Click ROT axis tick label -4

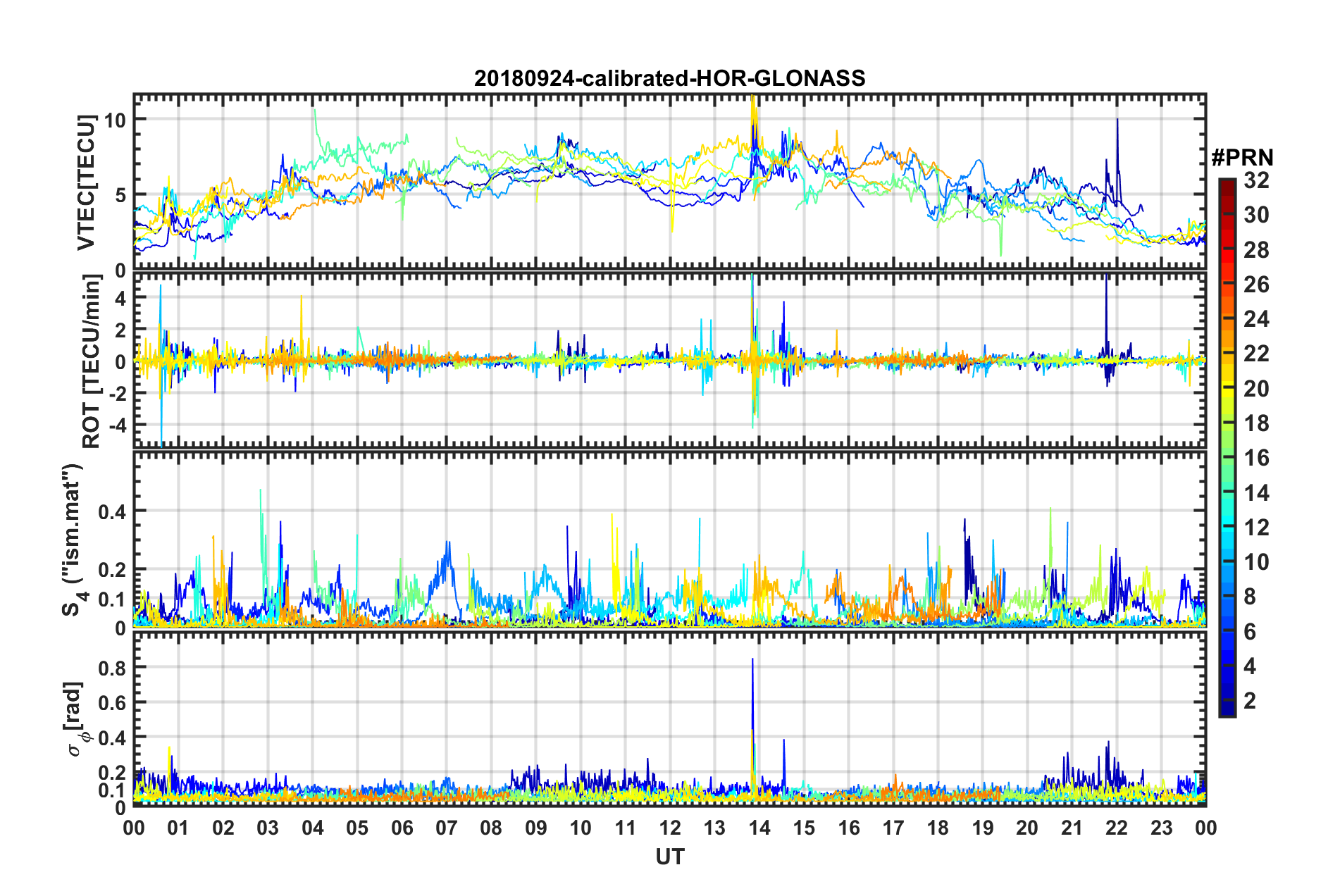pos(117,425)
